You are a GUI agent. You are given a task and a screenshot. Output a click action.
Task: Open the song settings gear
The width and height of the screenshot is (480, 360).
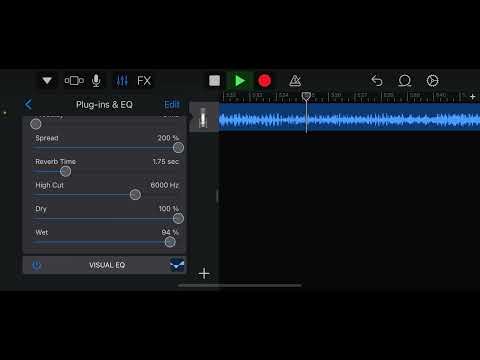433,81
